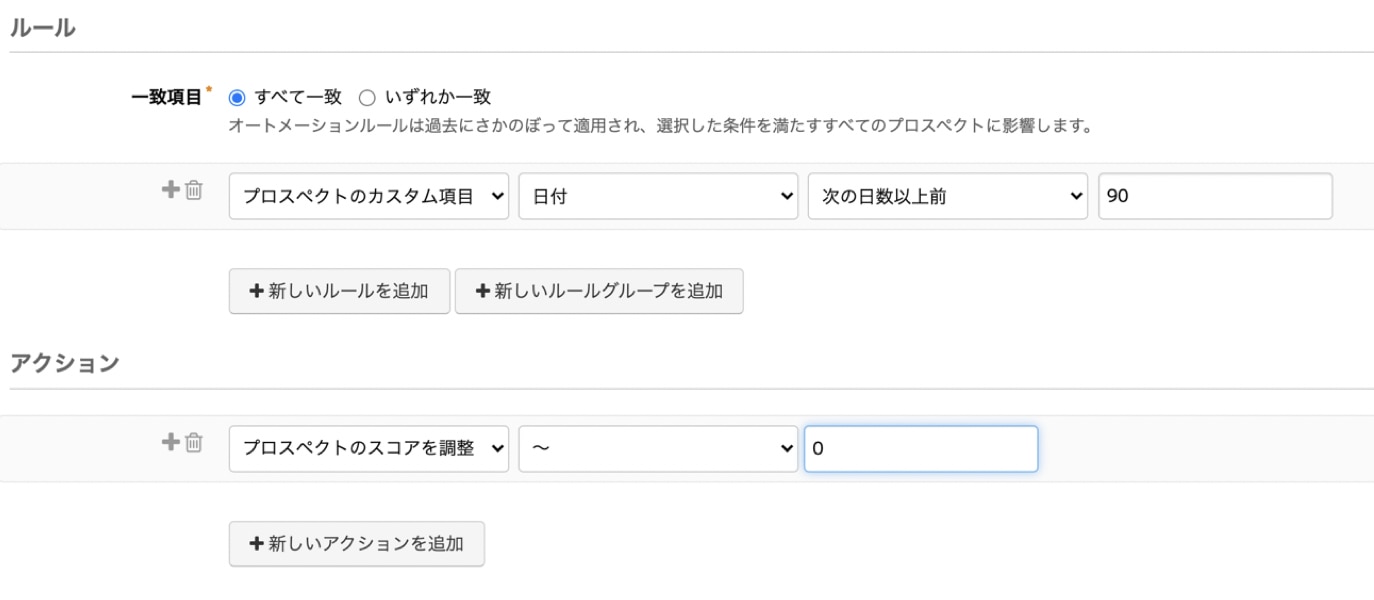Viewport: 1374px width, 600px height.
Task: Open the 次の日数以上前 operator dropdown
Action: point(948,196)
